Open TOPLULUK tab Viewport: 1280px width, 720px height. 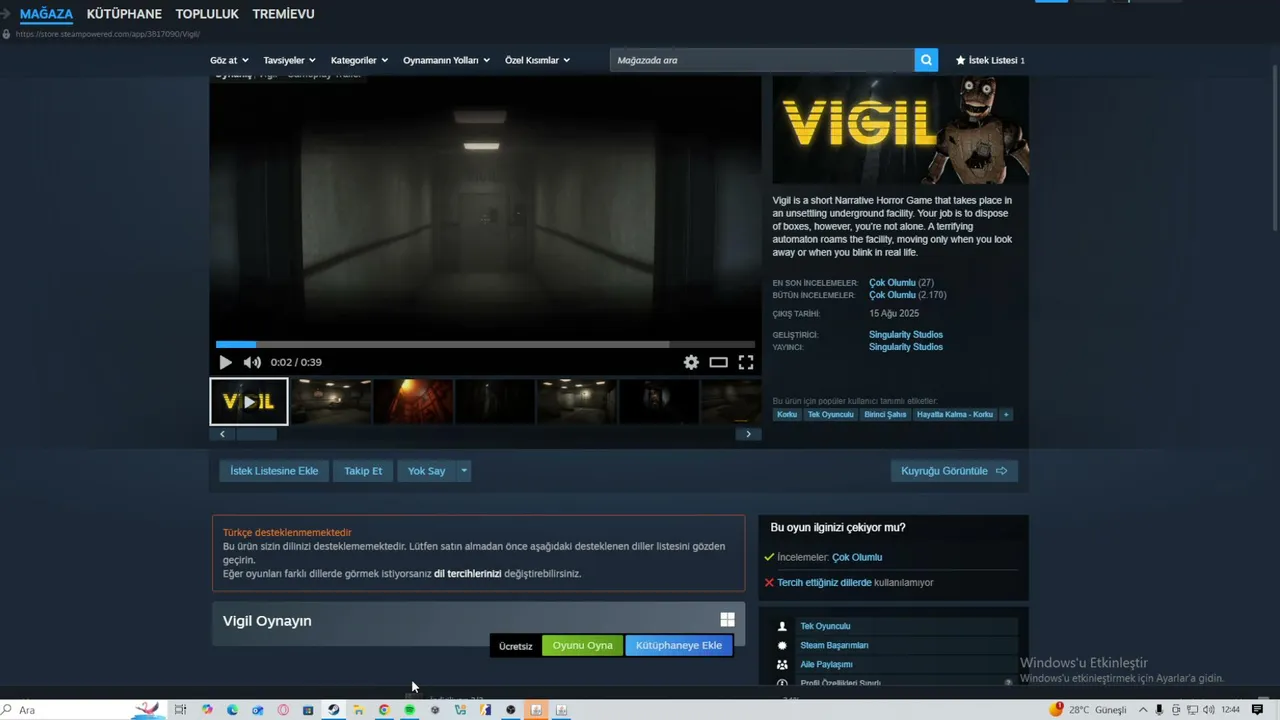point(207,14)
